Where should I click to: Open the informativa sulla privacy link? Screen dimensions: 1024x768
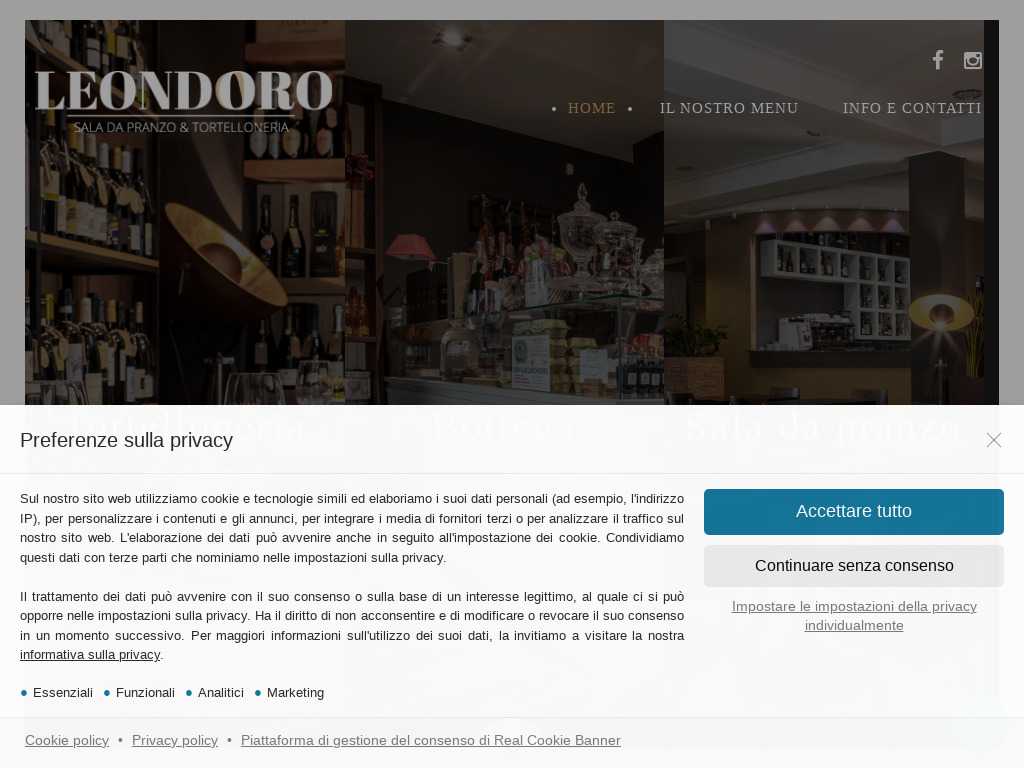(90, 655)
